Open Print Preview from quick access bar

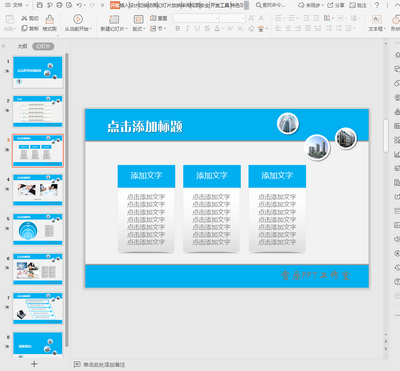pos(69,5)
